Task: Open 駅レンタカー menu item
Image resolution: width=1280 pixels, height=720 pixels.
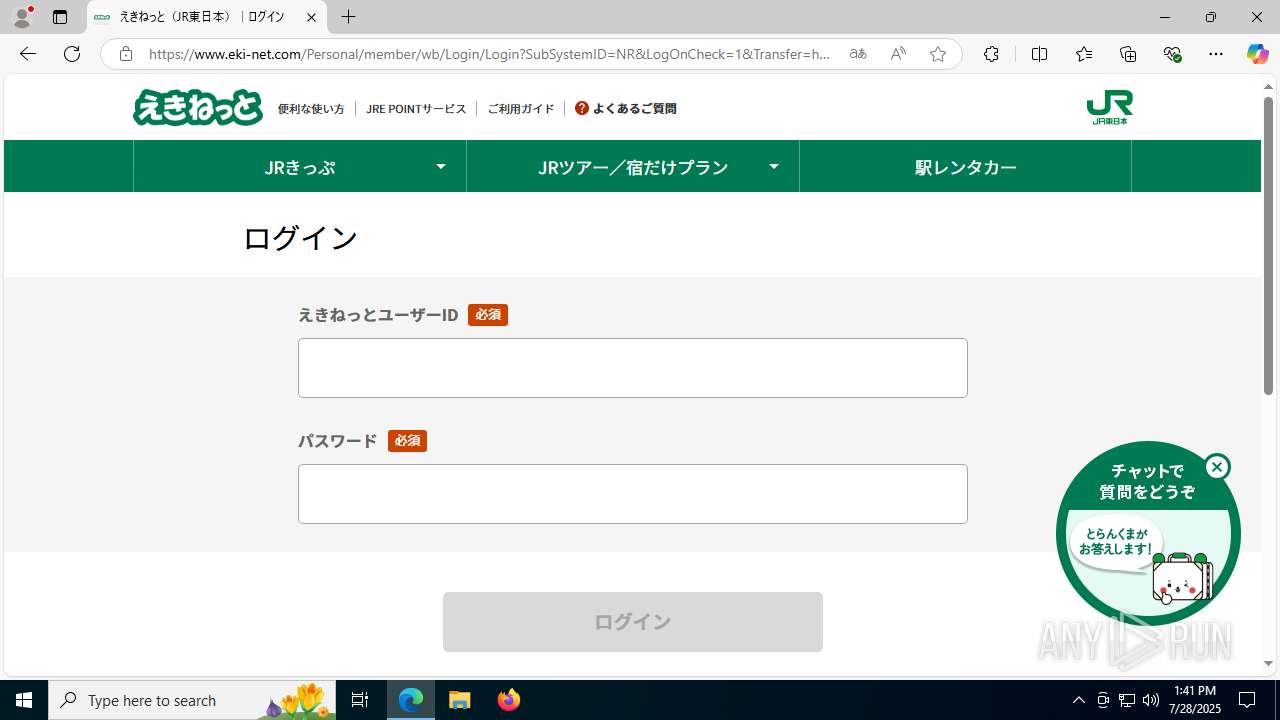Action: [x=965, y=166]
